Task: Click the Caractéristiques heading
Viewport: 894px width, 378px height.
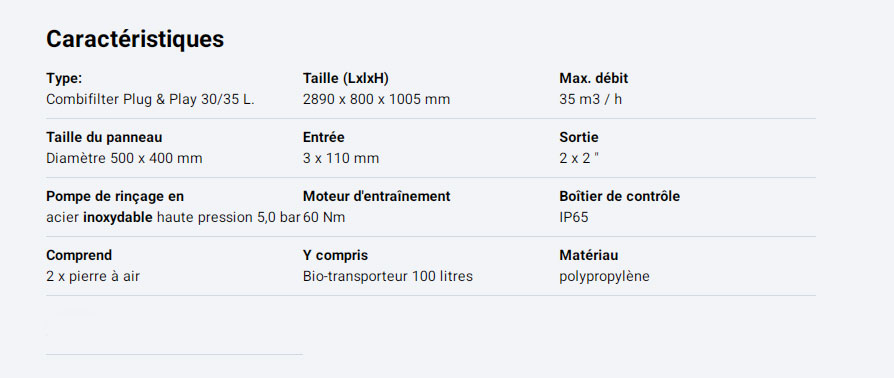Action: tap(135, 39)
